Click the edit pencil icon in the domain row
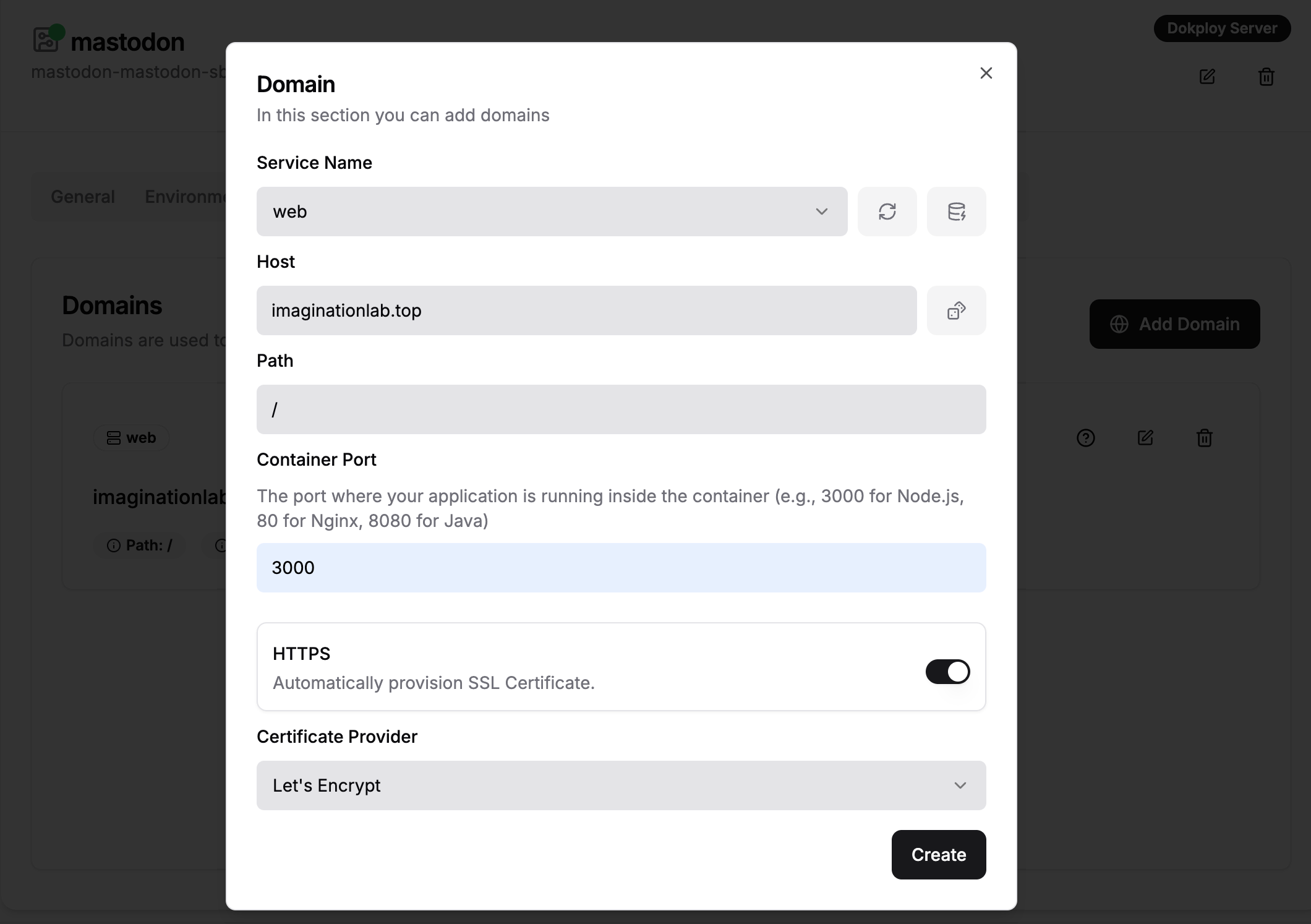 point(1145,438)
